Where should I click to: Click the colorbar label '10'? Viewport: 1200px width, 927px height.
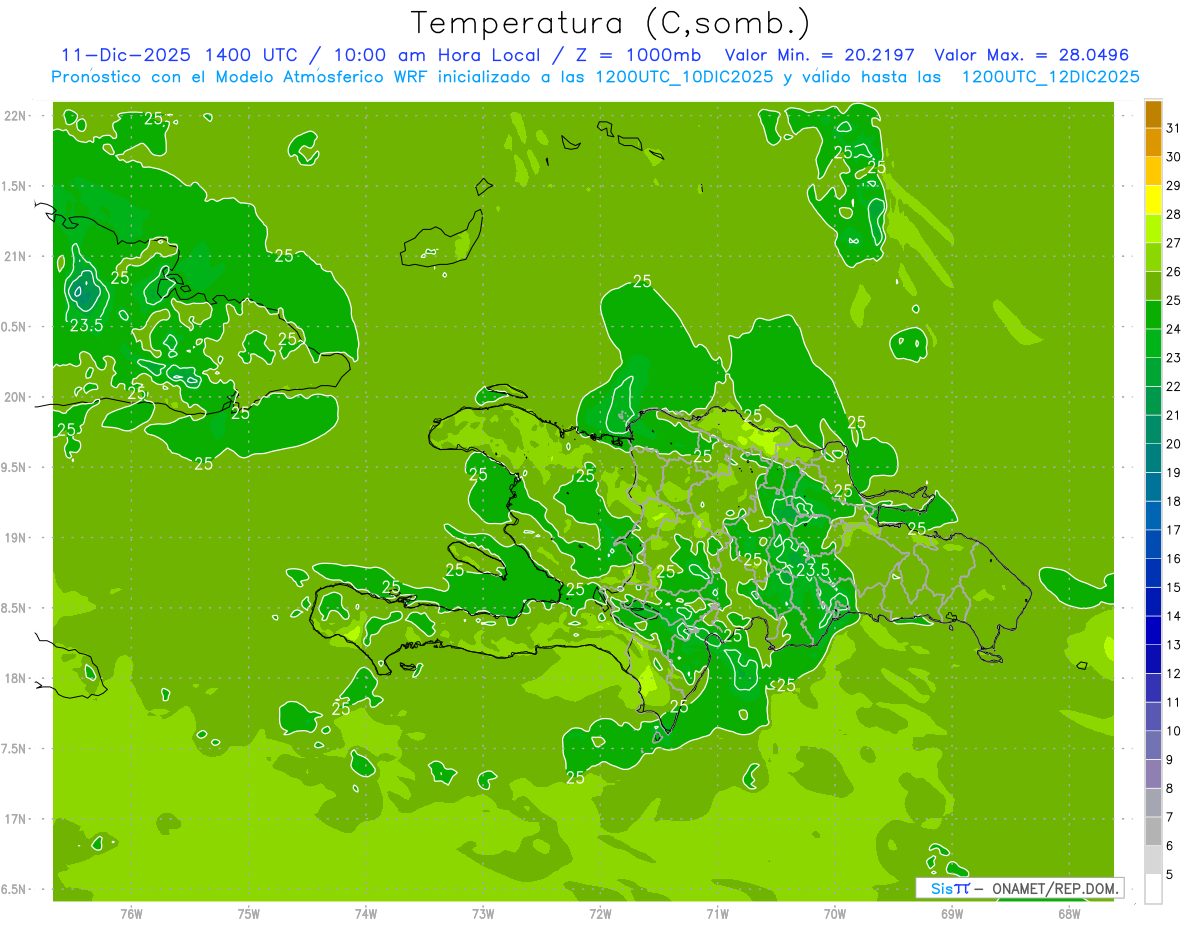tap(1173, 731)
